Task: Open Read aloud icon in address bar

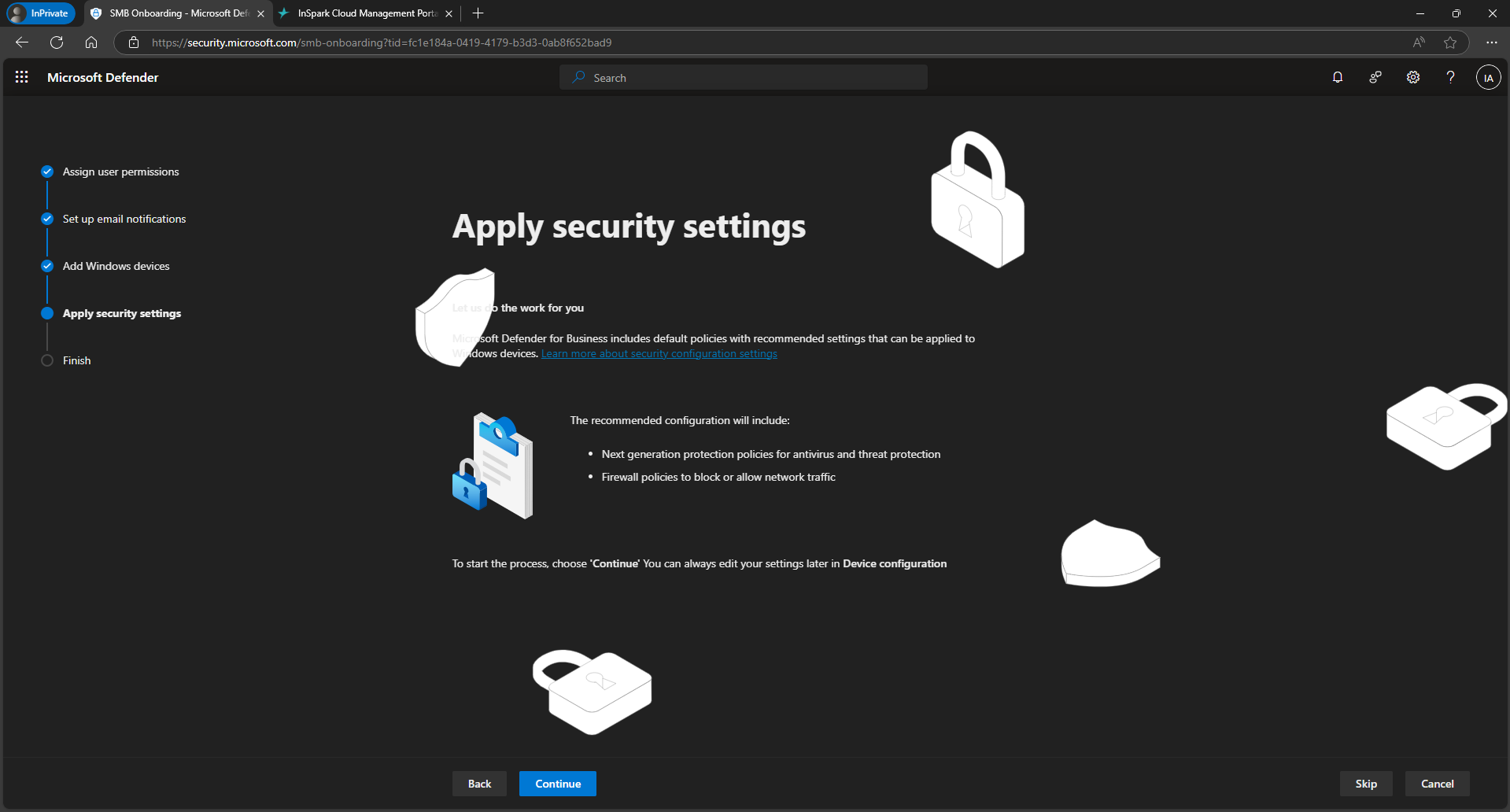Action: 1419,42
